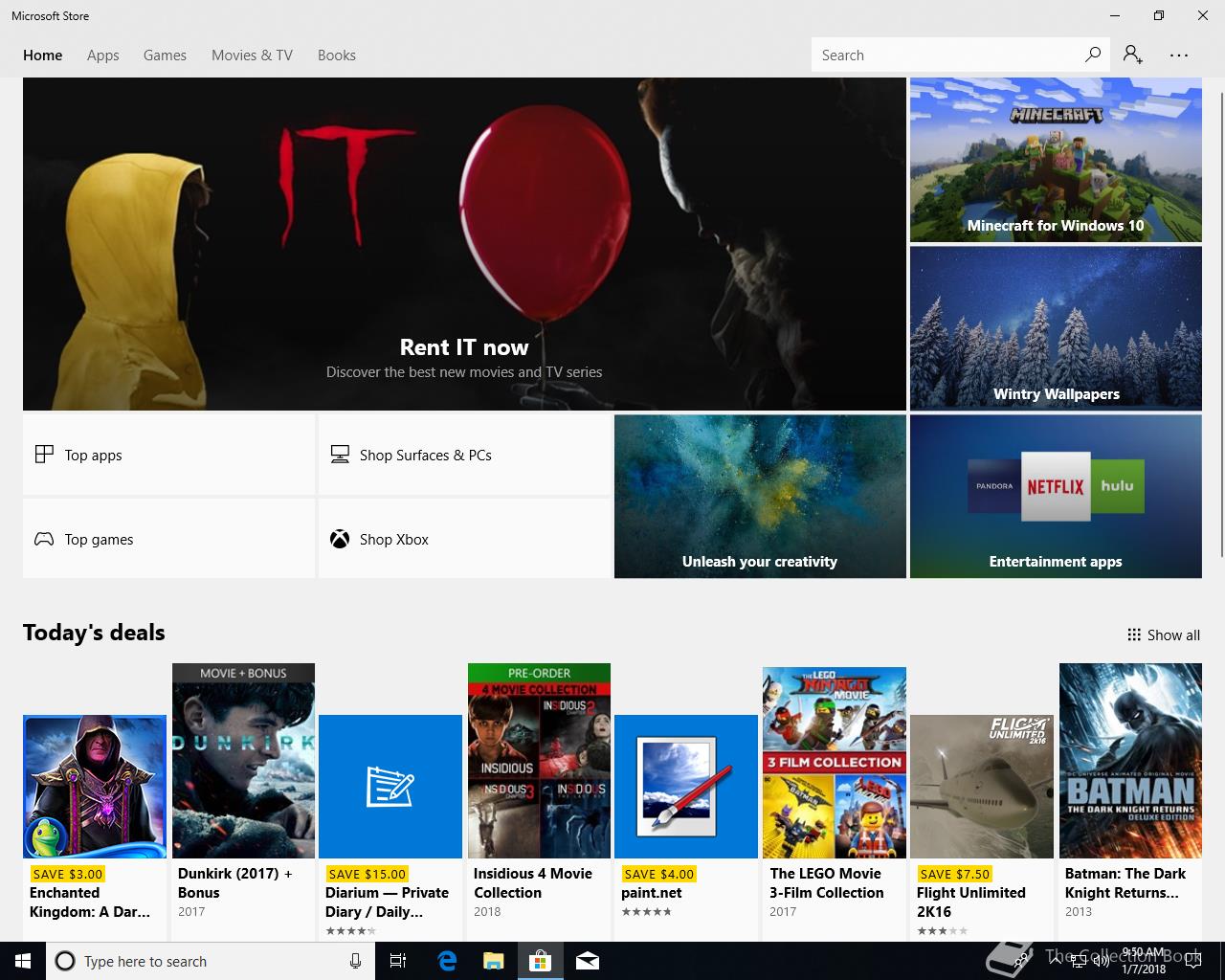Open the See more ellipsis menu

(x=1179, y=55)
